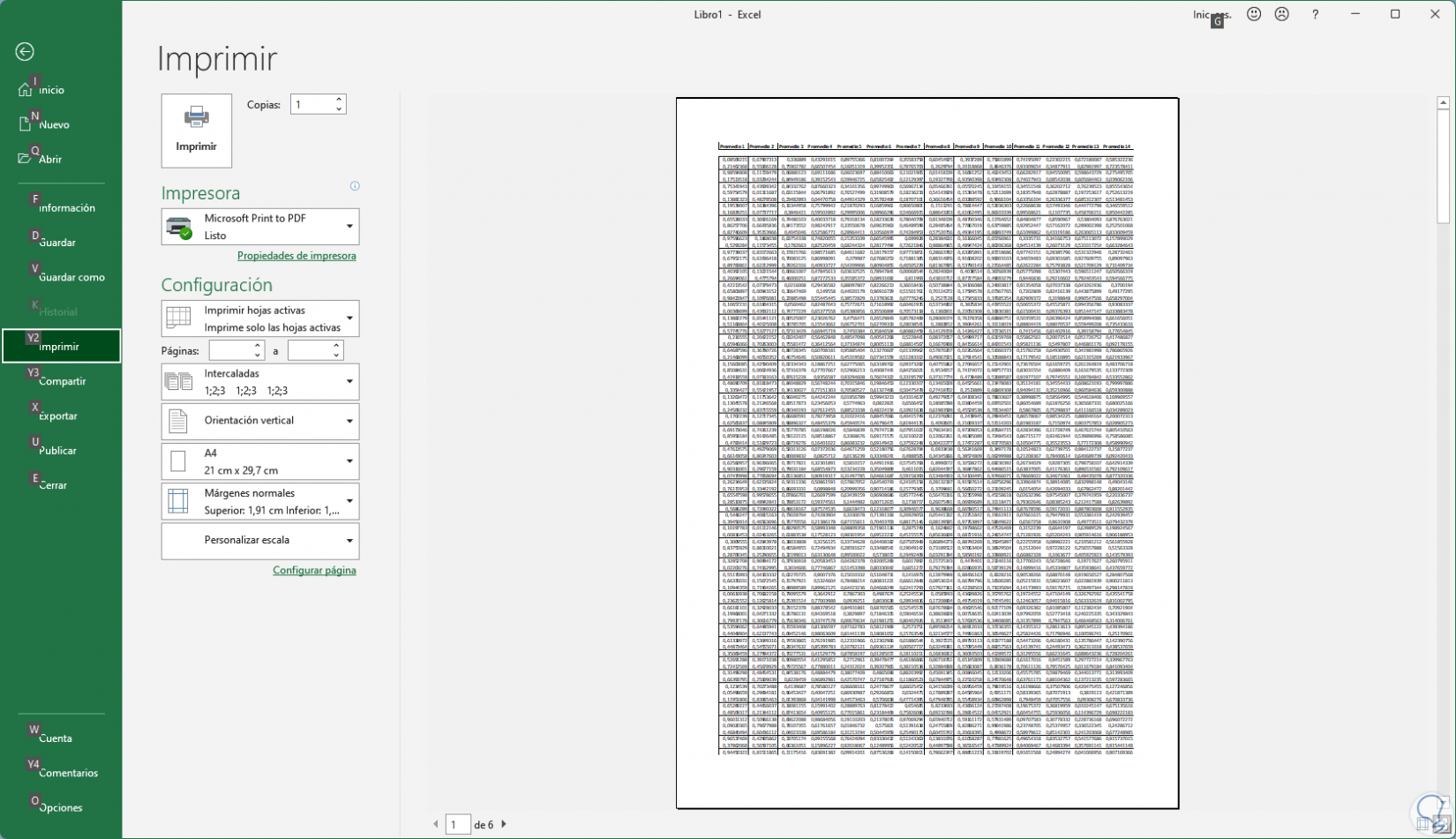Click the back arrow to leave Backstage
The image size is (1456, 839).
coord(25,52)
